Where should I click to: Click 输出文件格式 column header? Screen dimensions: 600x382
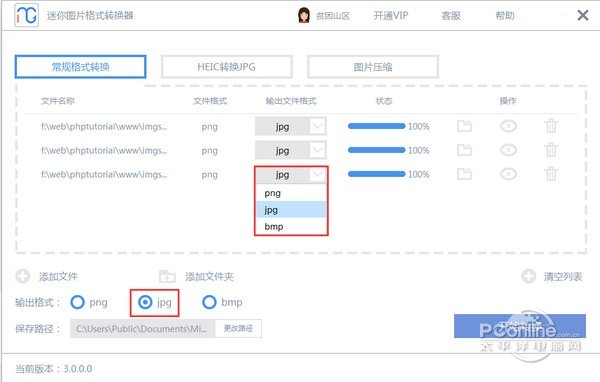pos(291,101)
